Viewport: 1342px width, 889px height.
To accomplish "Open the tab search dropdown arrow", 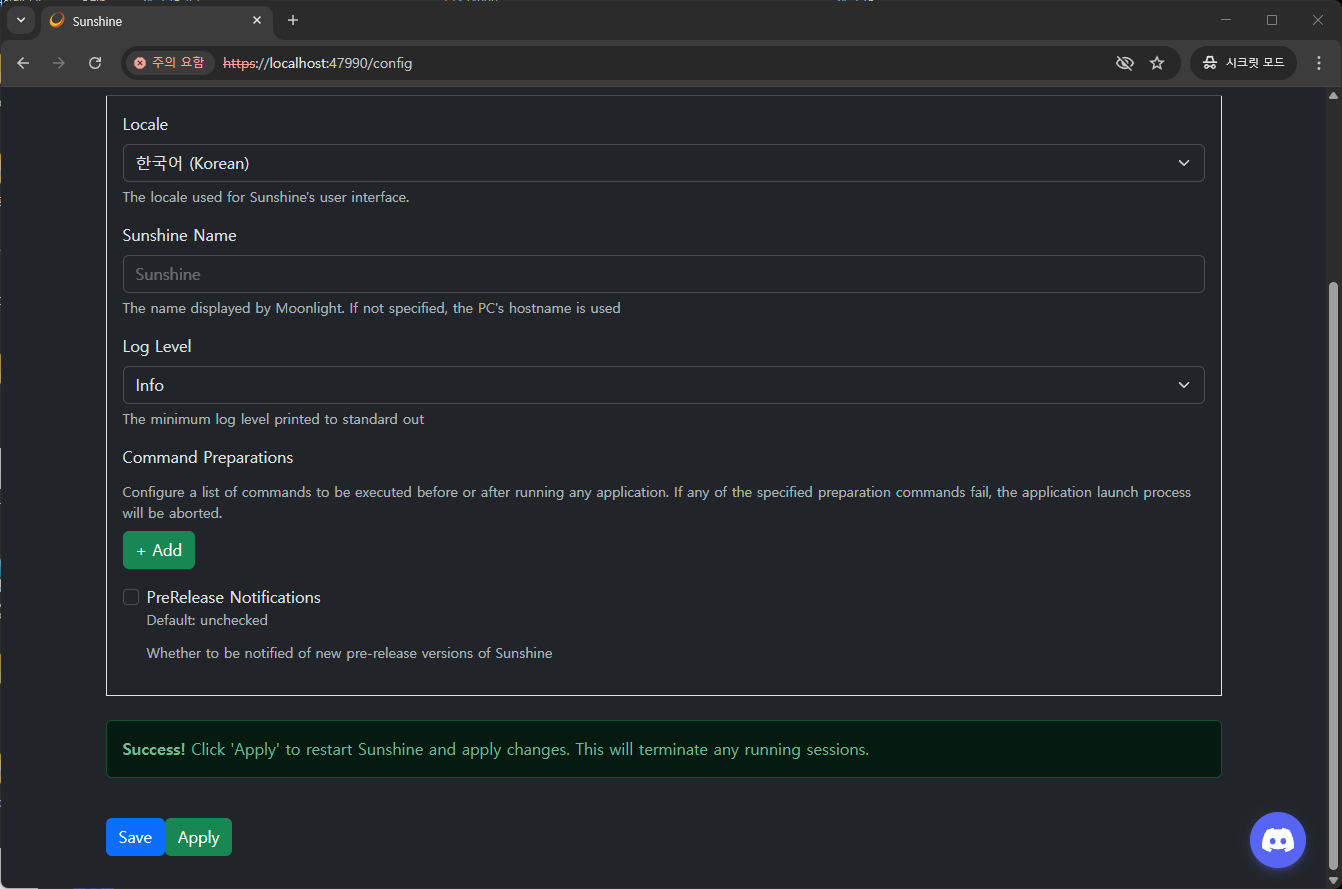I will 21,20.
